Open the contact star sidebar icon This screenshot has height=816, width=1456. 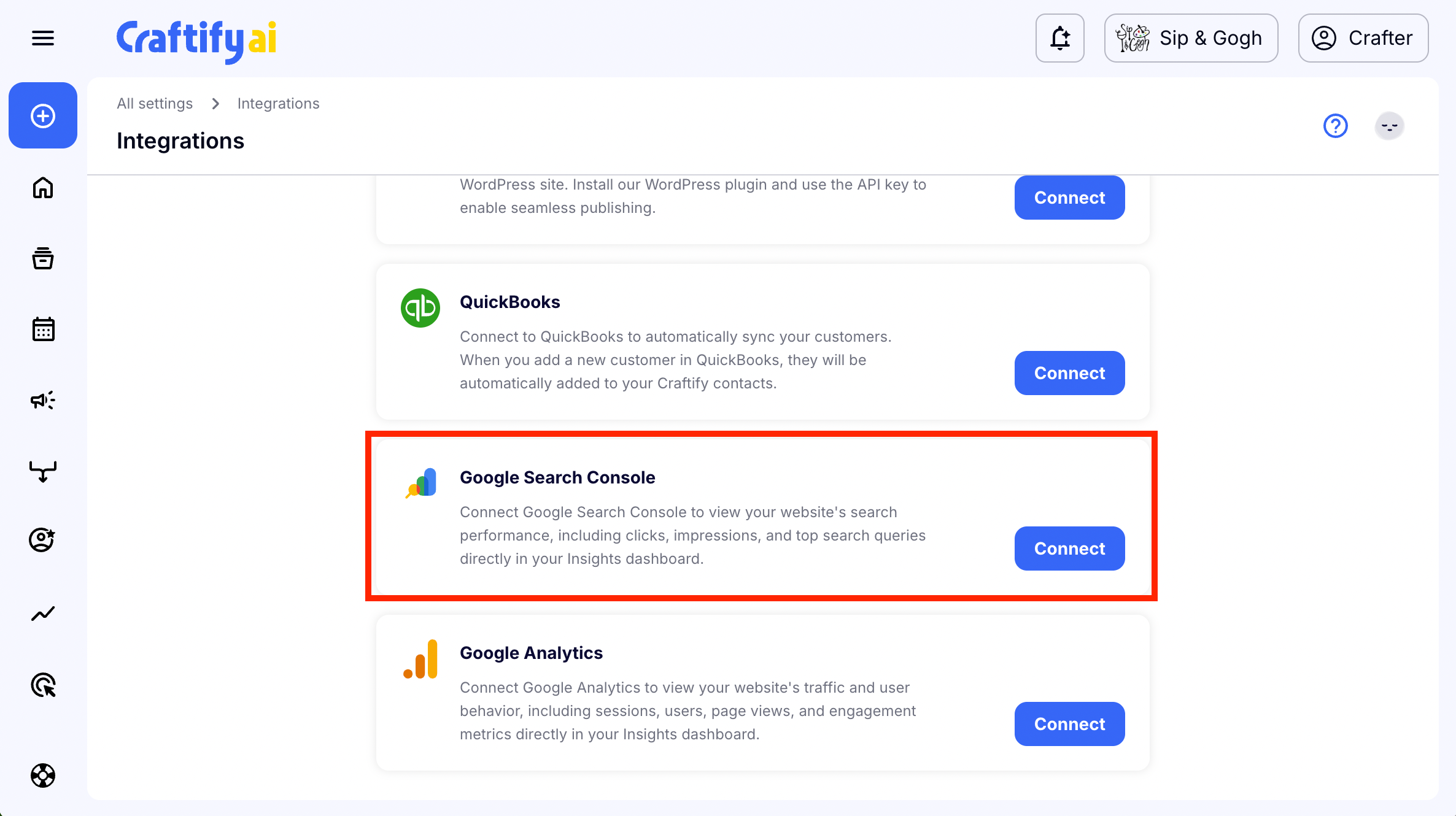click(x=43, y=540)
